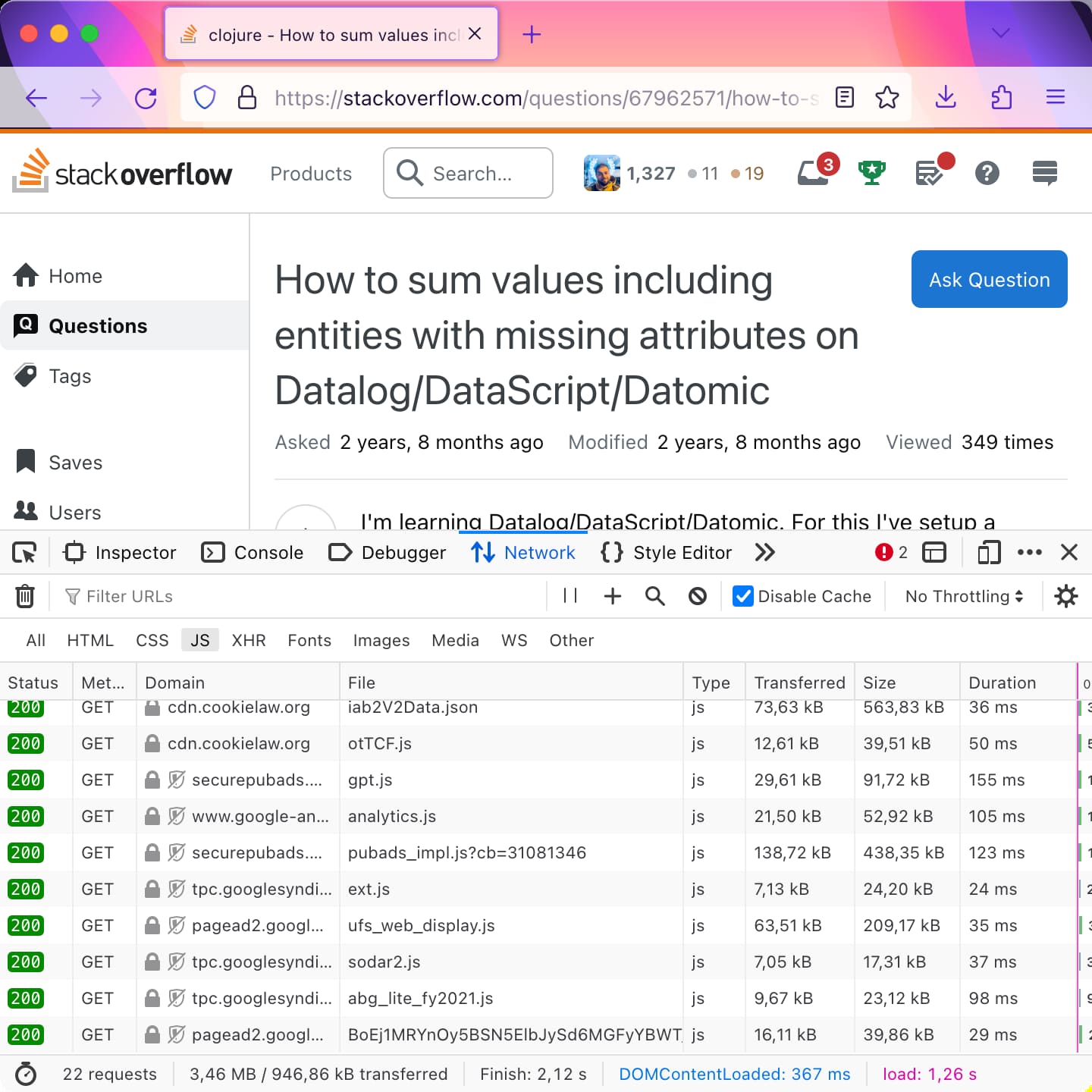Image resolution: width=1092 pixels, height=1092 pixels.
Task: Open the No Throttling dropdown
Action: tap(962, 596)
